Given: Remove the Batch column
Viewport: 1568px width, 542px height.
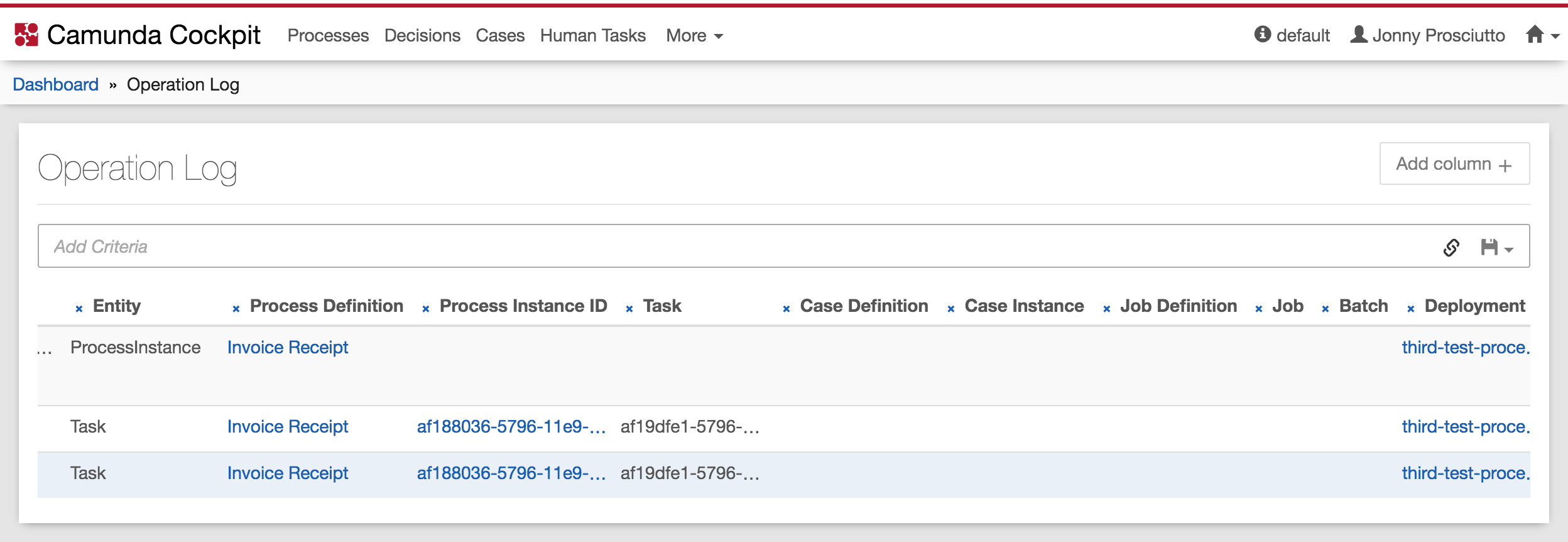Looking at the screenshot, I should pyautogui.click(x=1326, y=309).
